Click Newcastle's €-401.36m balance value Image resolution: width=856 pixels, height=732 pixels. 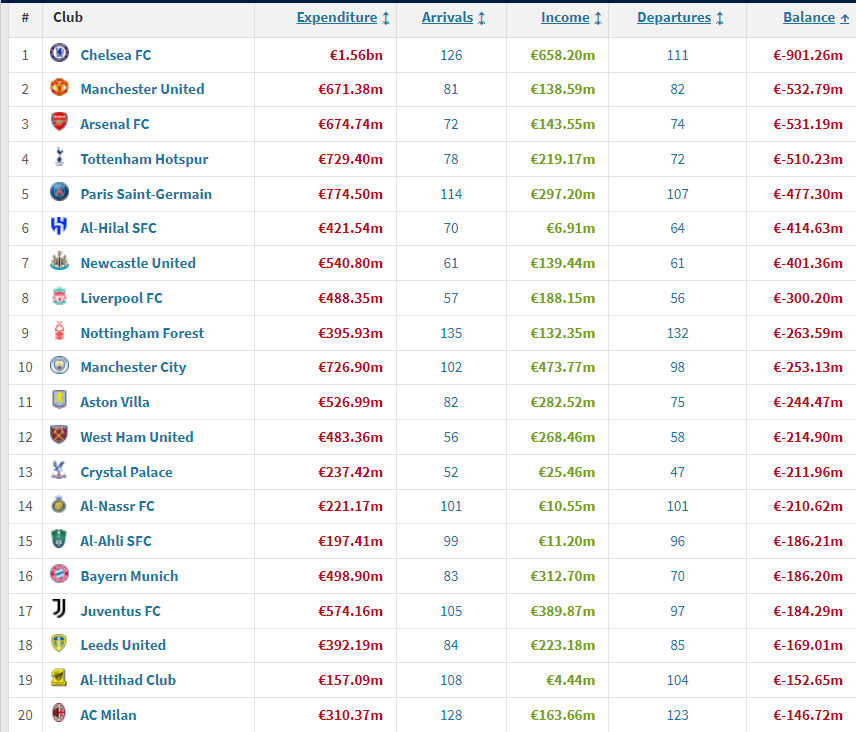(x=807, y=263)
